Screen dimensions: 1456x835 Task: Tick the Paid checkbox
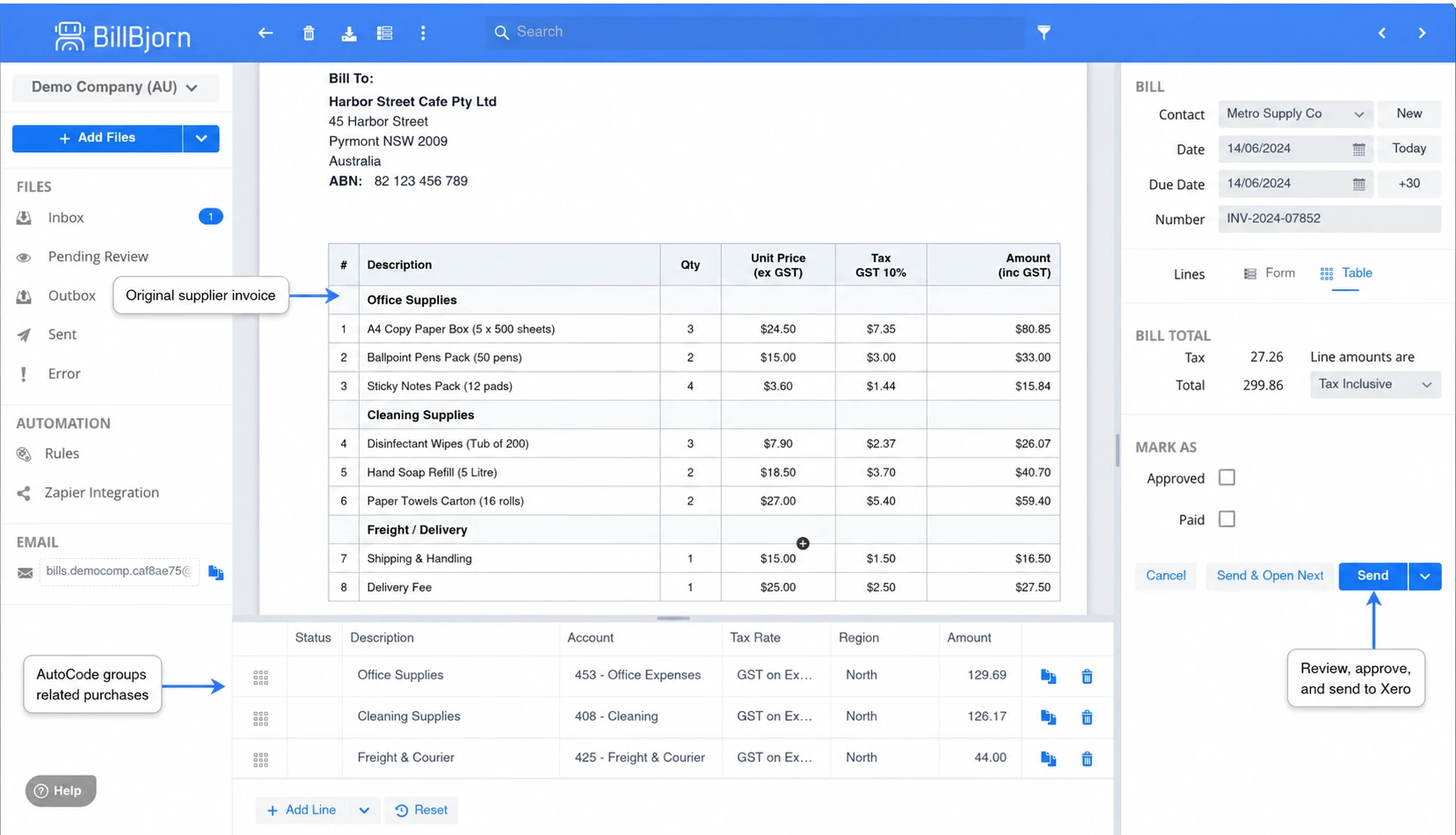(1227, 519)
